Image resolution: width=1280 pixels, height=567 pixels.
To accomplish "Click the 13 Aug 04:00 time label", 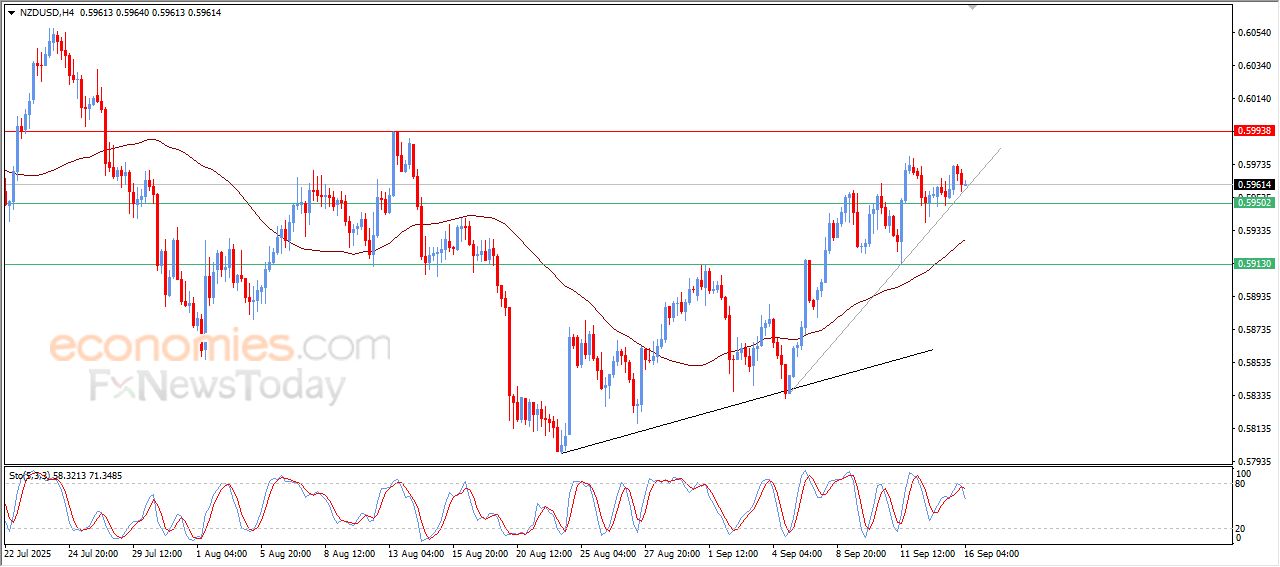I will click(x=416, y=553).
